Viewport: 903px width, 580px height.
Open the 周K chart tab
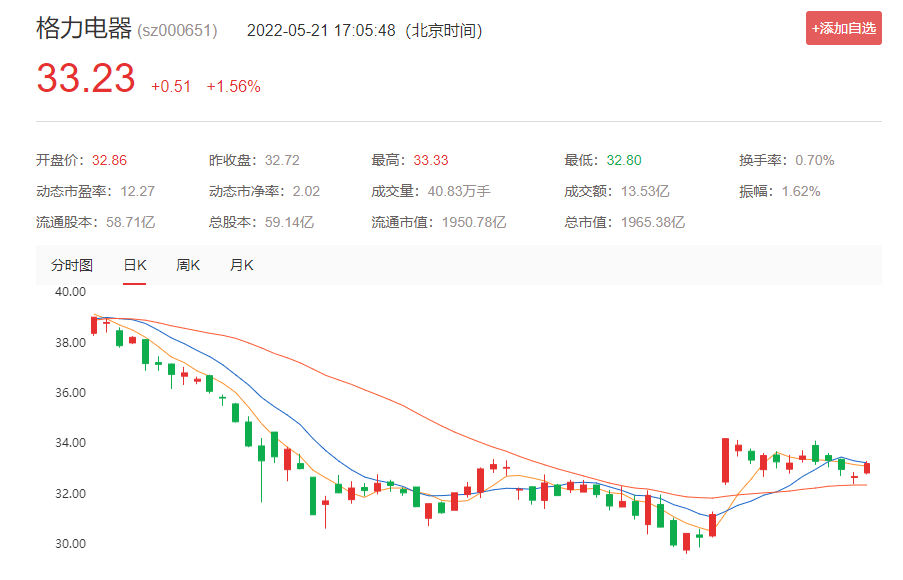[x=188, y=265]
